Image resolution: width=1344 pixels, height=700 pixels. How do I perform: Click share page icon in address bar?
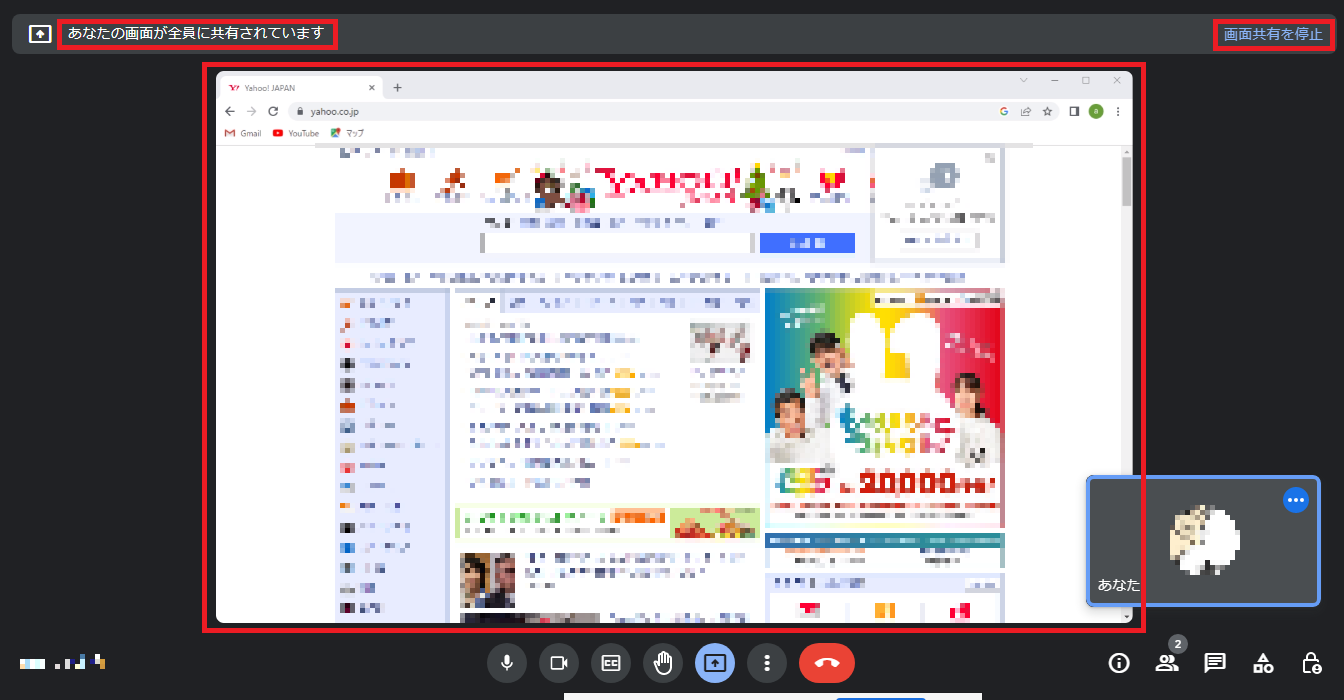pyautogui.click(x=1026, y=111)
